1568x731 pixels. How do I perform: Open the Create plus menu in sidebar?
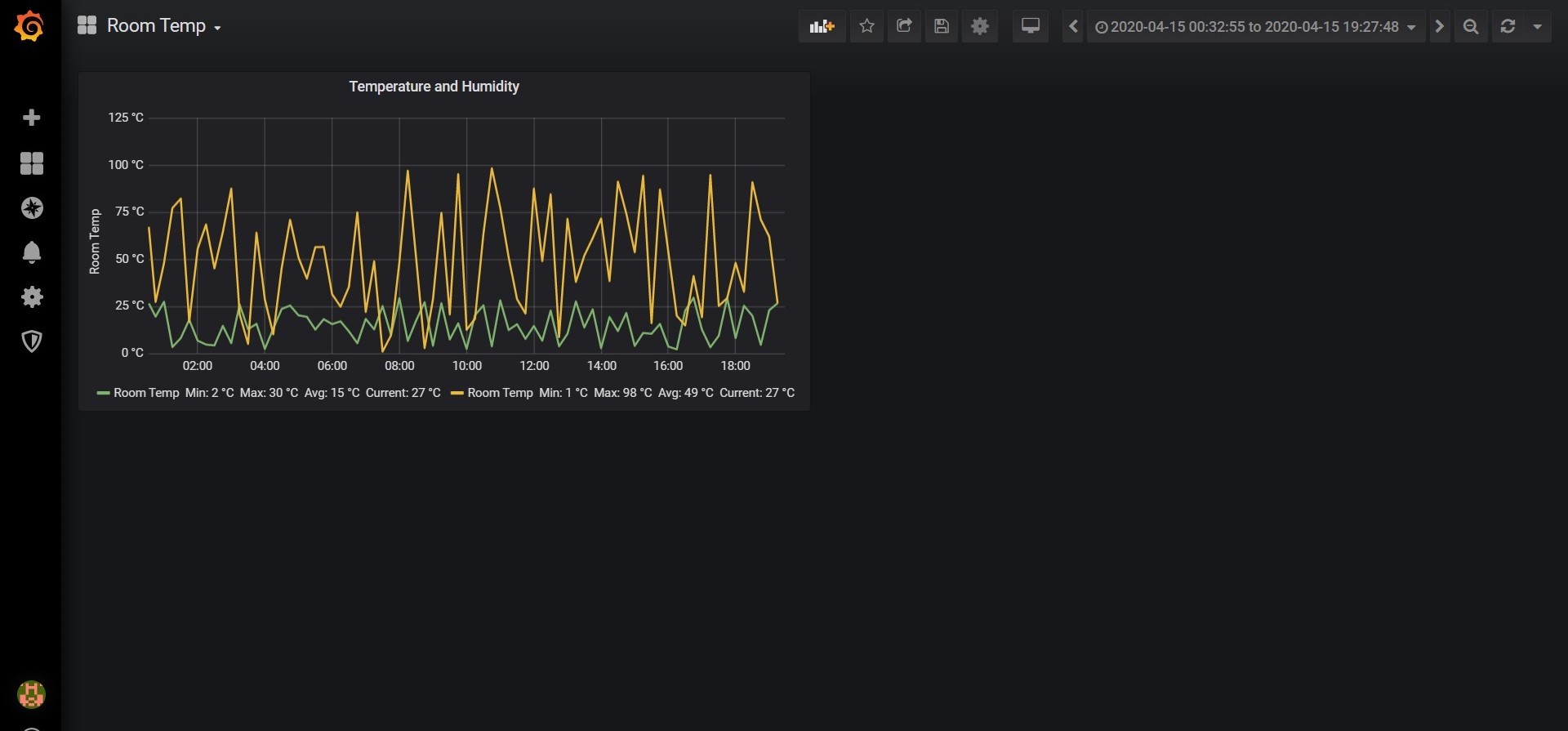(31, 118)
